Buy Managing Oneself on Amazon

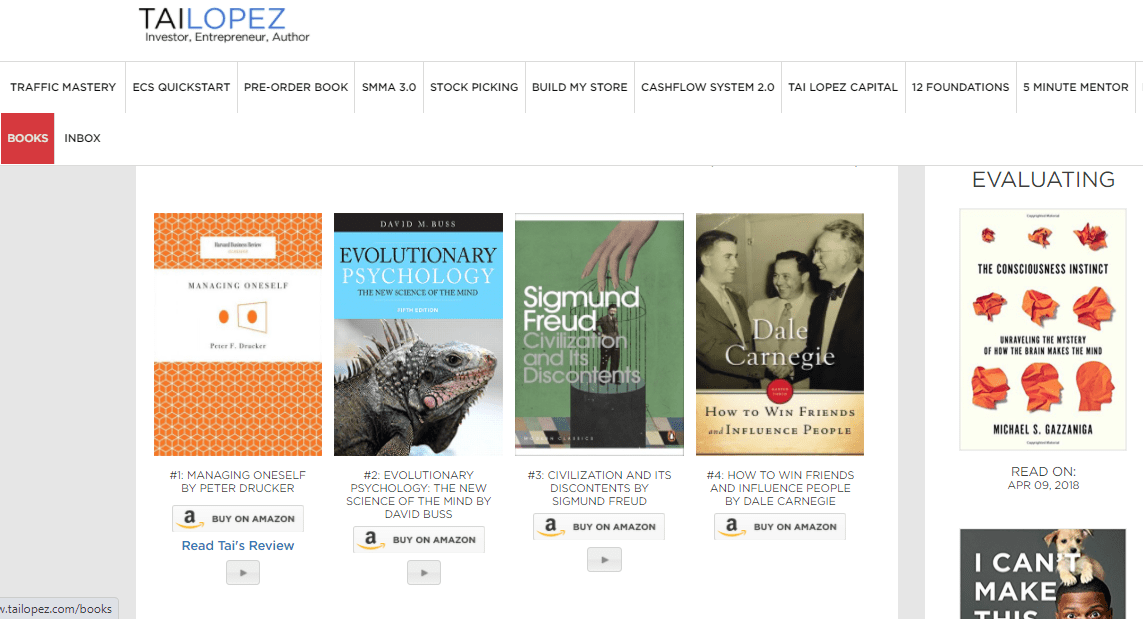point(238,518)
